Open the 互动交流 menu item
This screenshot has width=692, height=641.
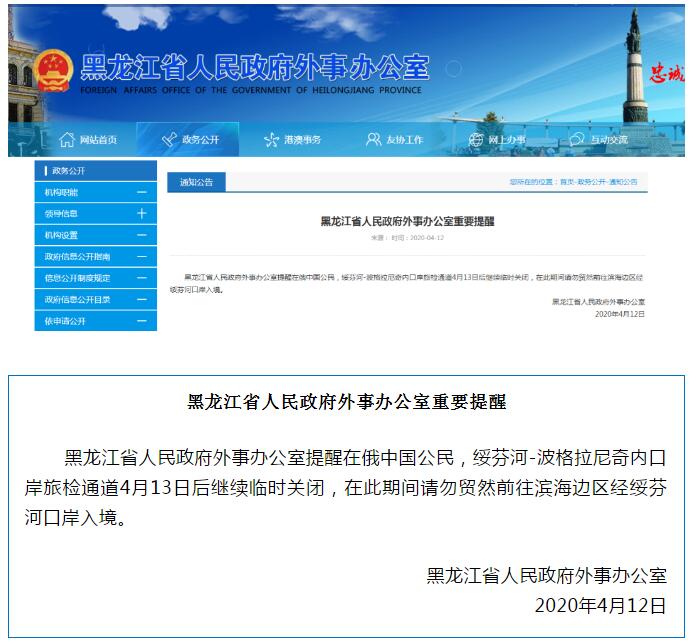(609, 140)
